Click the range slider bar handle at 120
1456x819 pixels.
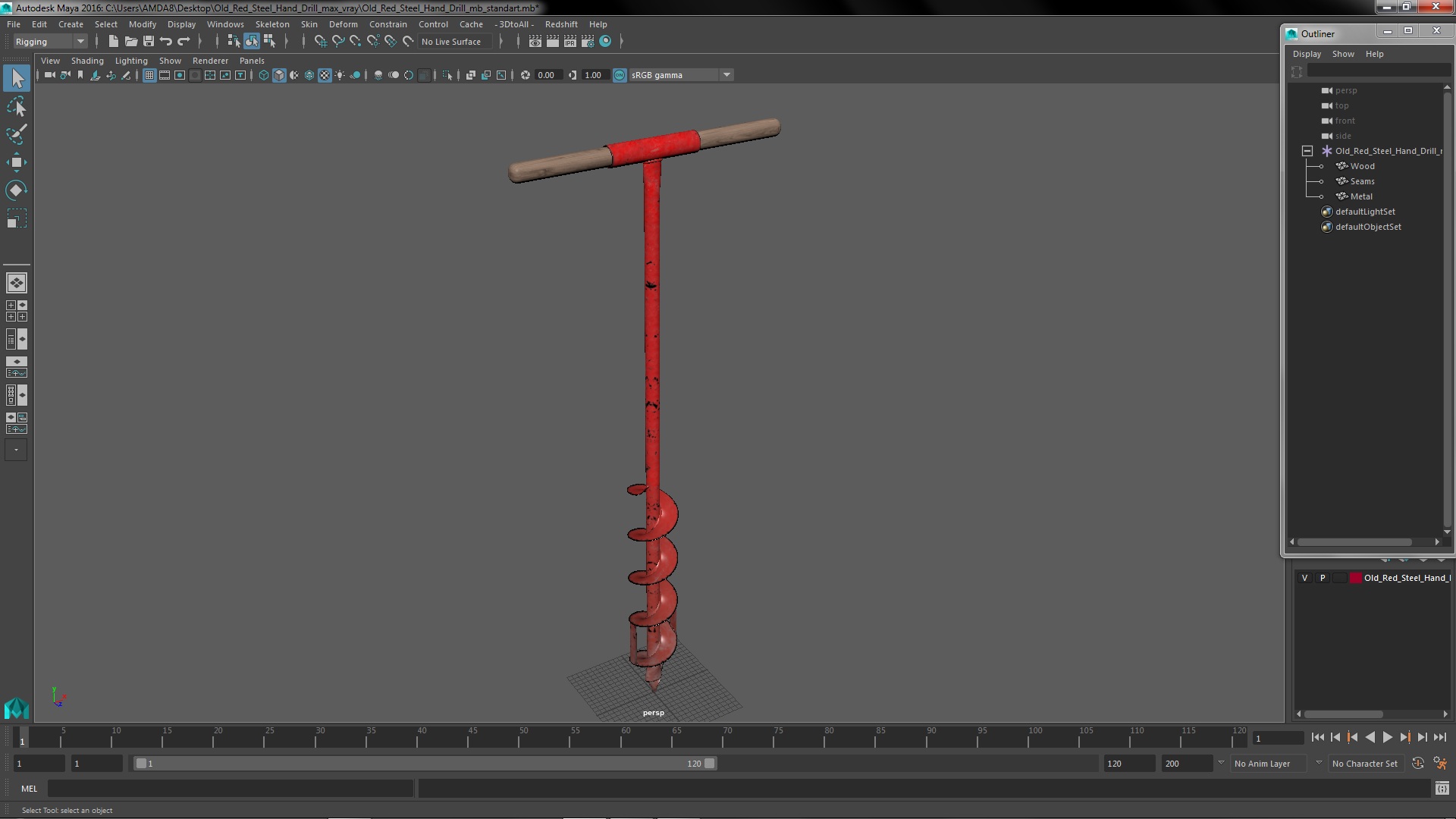tap(710, 764)
